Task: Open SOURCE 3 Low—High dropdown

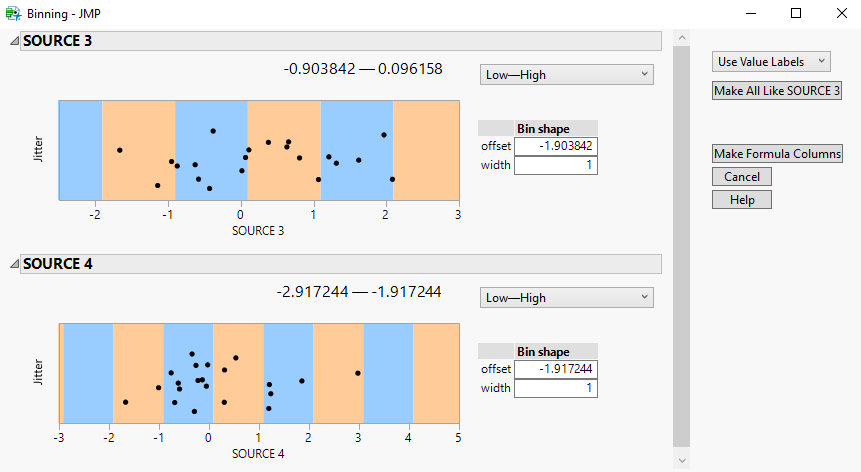Action: pyautogui.click(x=566, y=74)
